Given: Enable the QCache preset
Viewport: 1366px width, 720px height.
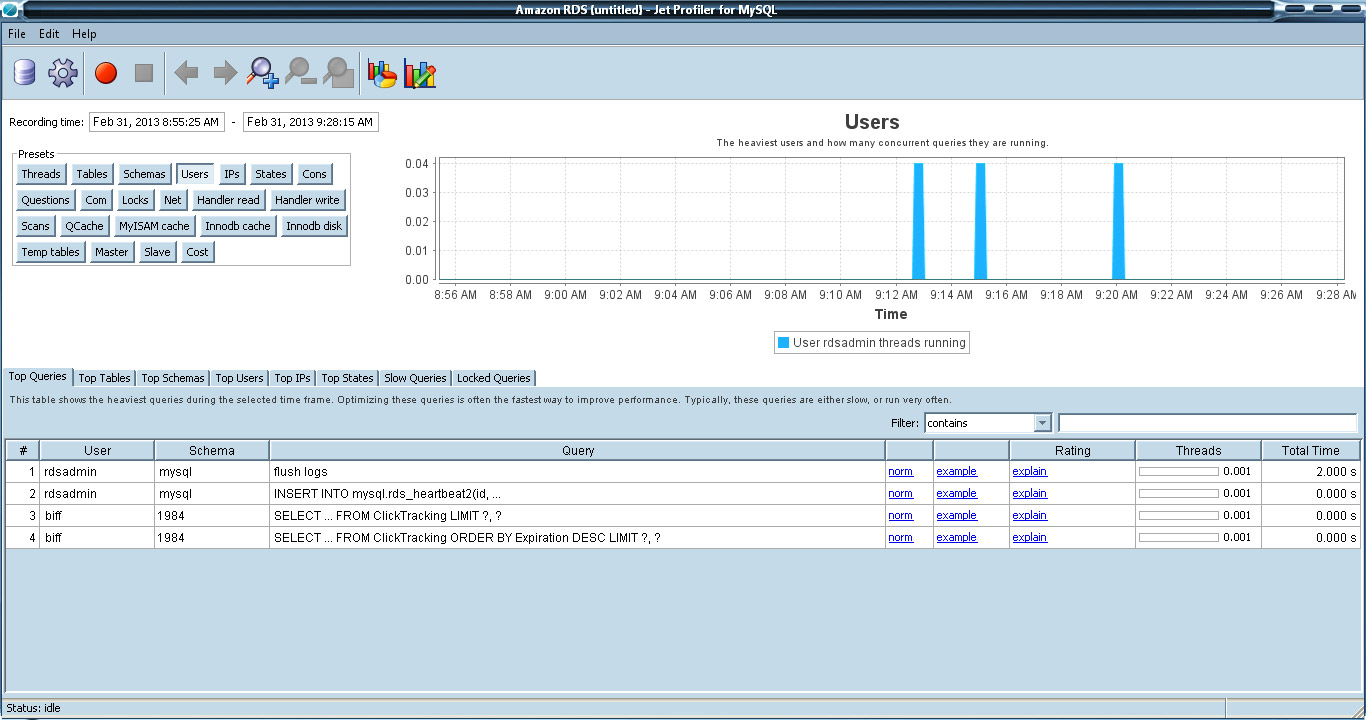Looking at the screenshot, I should coord(84,226).
